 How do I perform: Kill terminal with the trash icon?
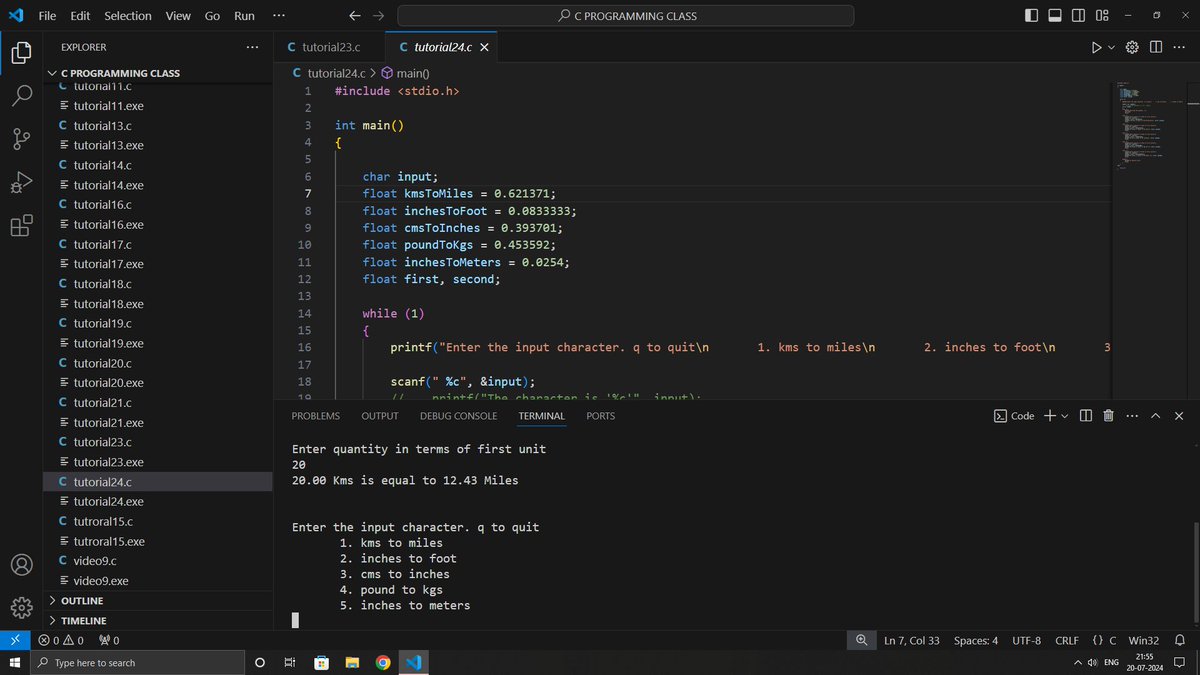(1108, 416)
